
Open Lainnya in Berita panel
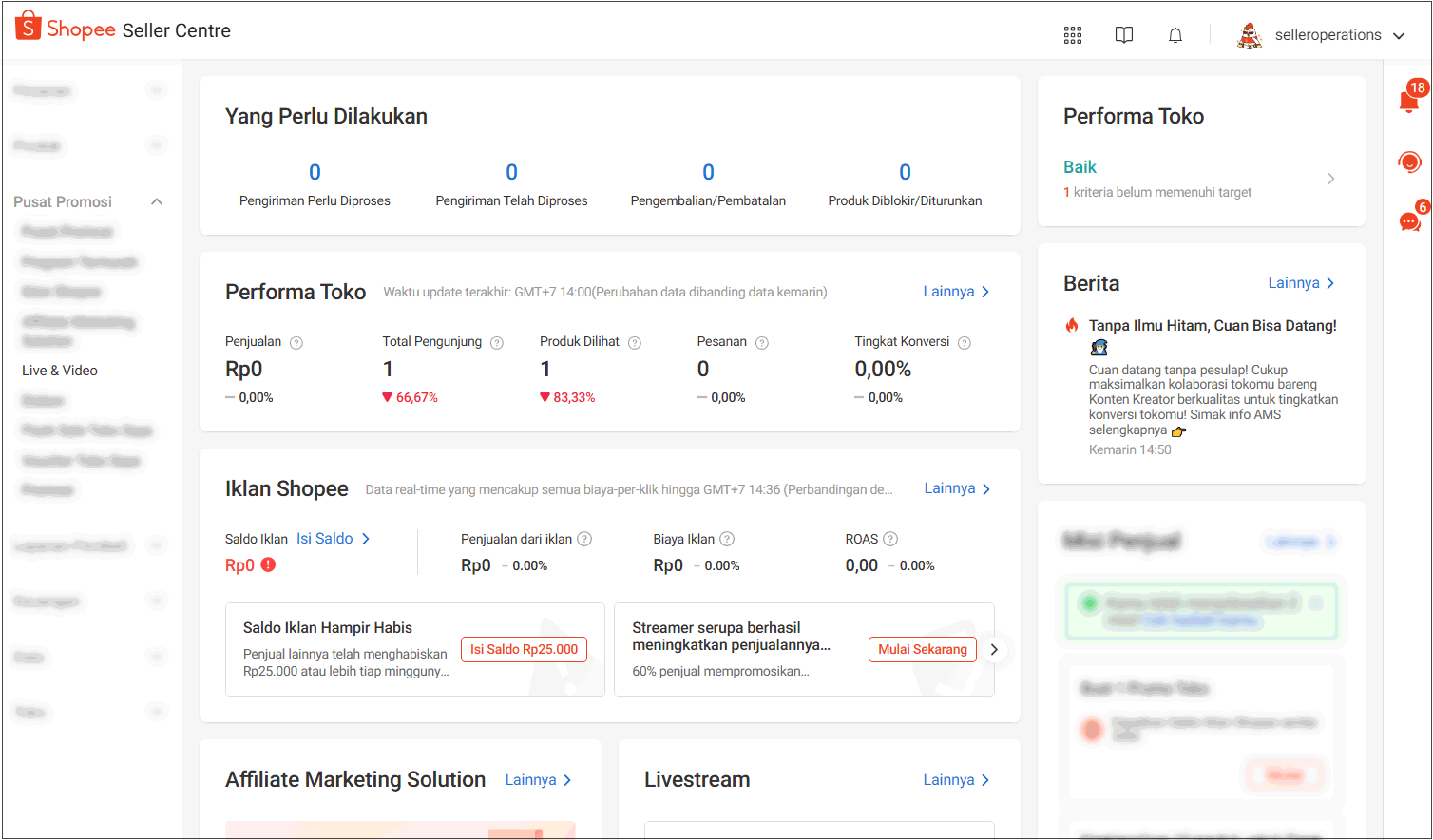(1301, 283)
